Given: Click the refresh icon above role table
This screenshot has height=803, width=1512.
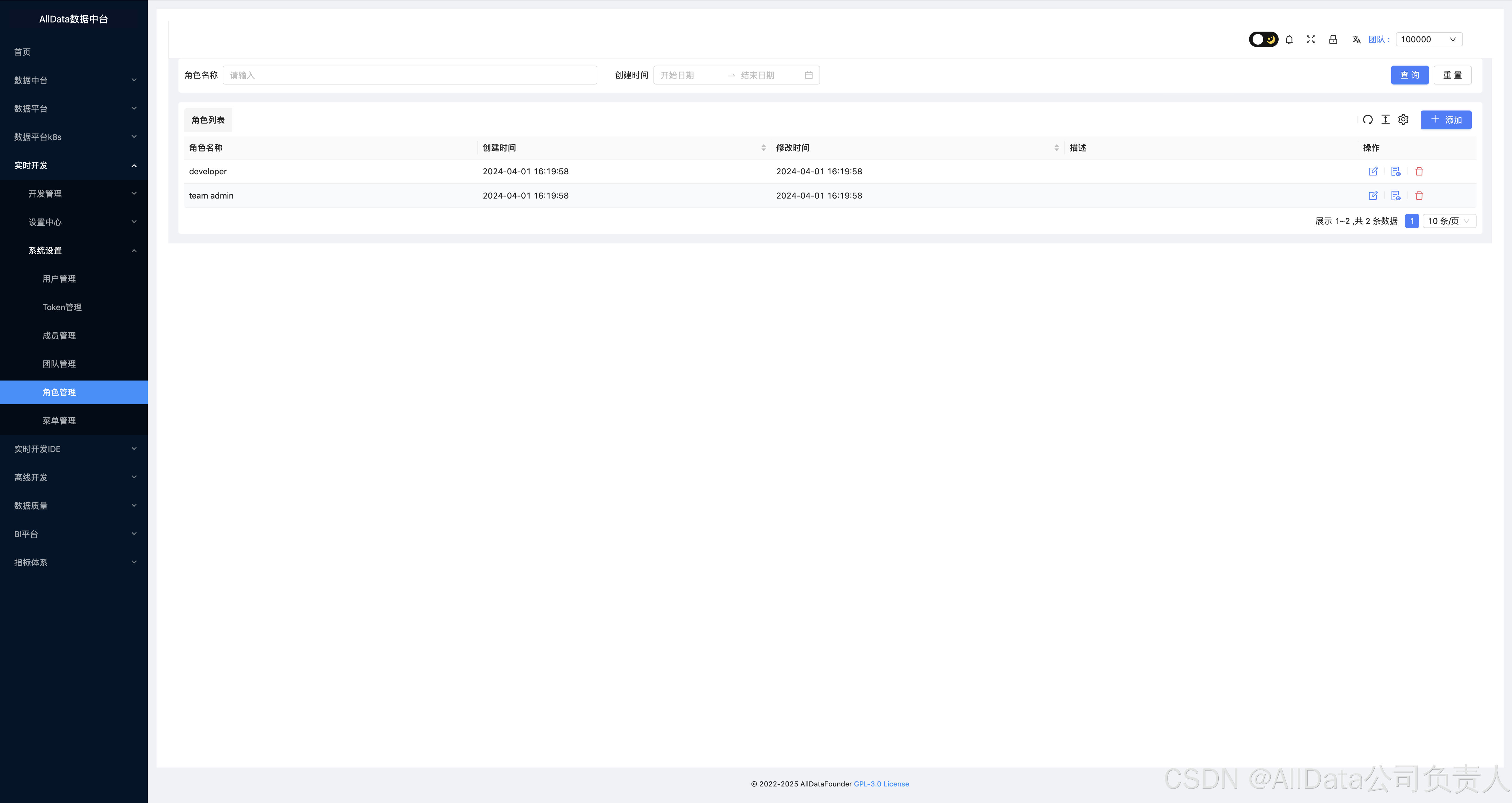Looking at the screenshot, I should tap(1368, 120).
